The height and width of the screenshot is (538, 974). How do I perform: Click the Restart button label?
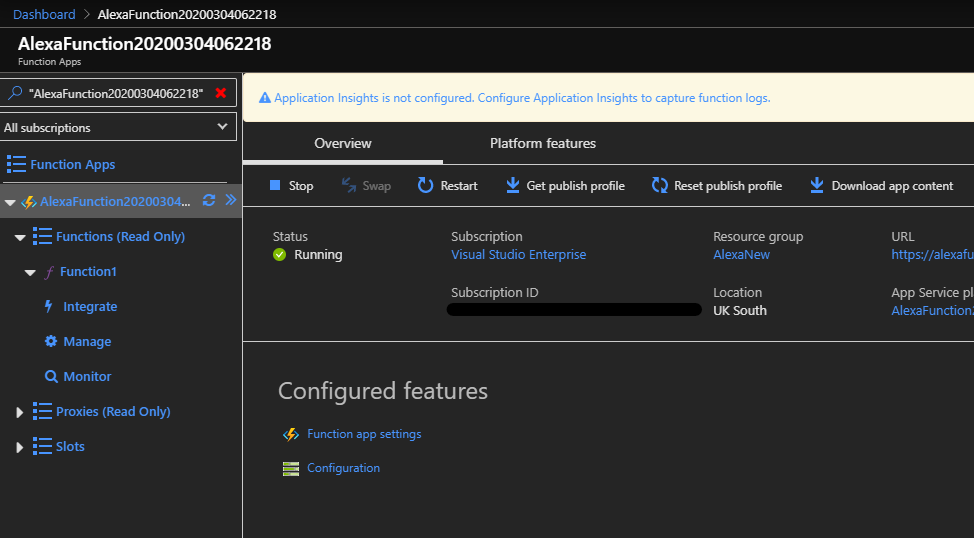[x=459, y=186]
